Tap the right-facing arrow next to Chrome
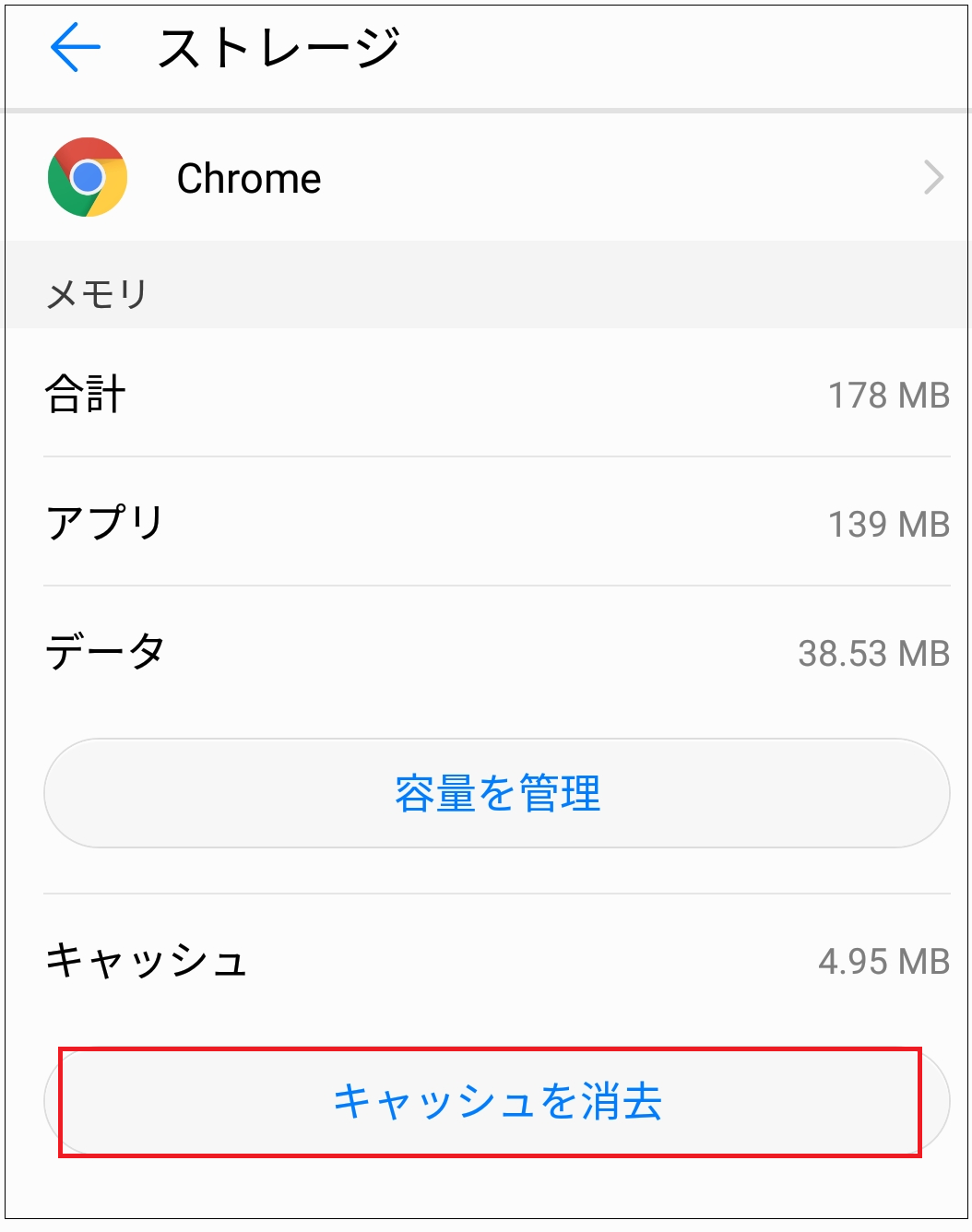 934,177
